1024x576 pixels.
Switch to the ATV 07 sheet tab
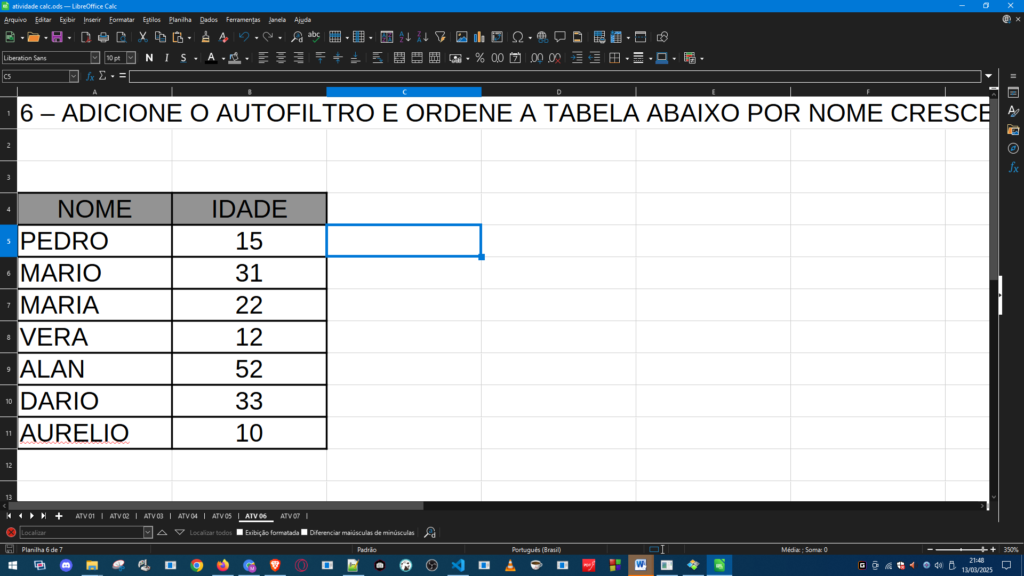point(289,516)
